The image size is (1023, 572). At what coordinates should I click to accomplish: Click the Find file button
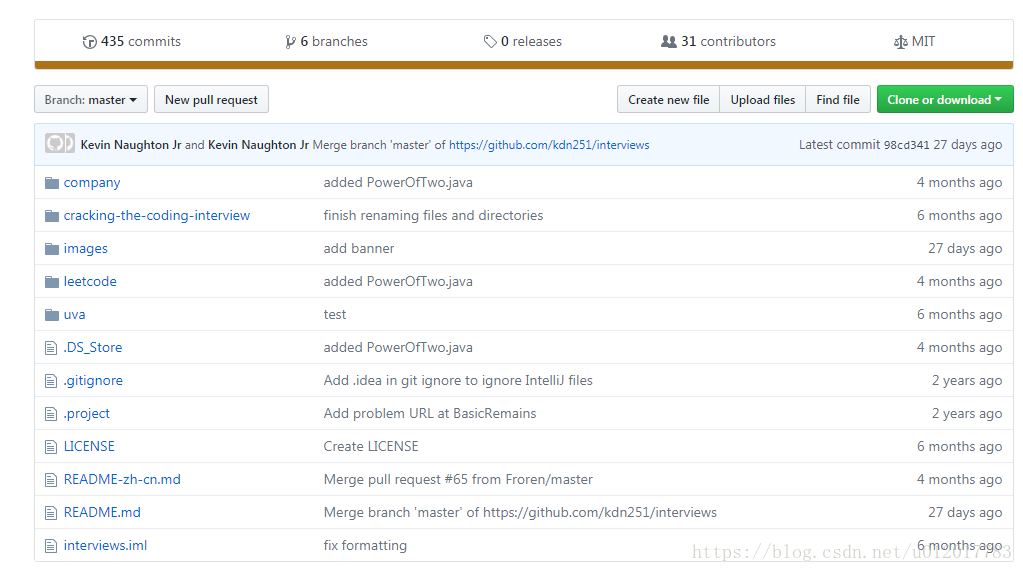838,99
